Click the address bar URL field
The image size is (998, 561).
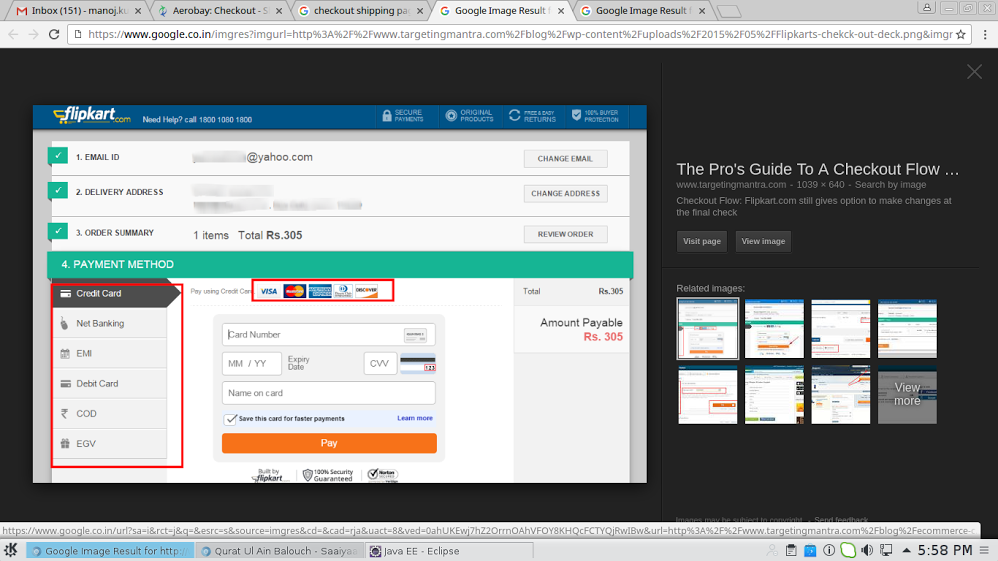[519, 34]
